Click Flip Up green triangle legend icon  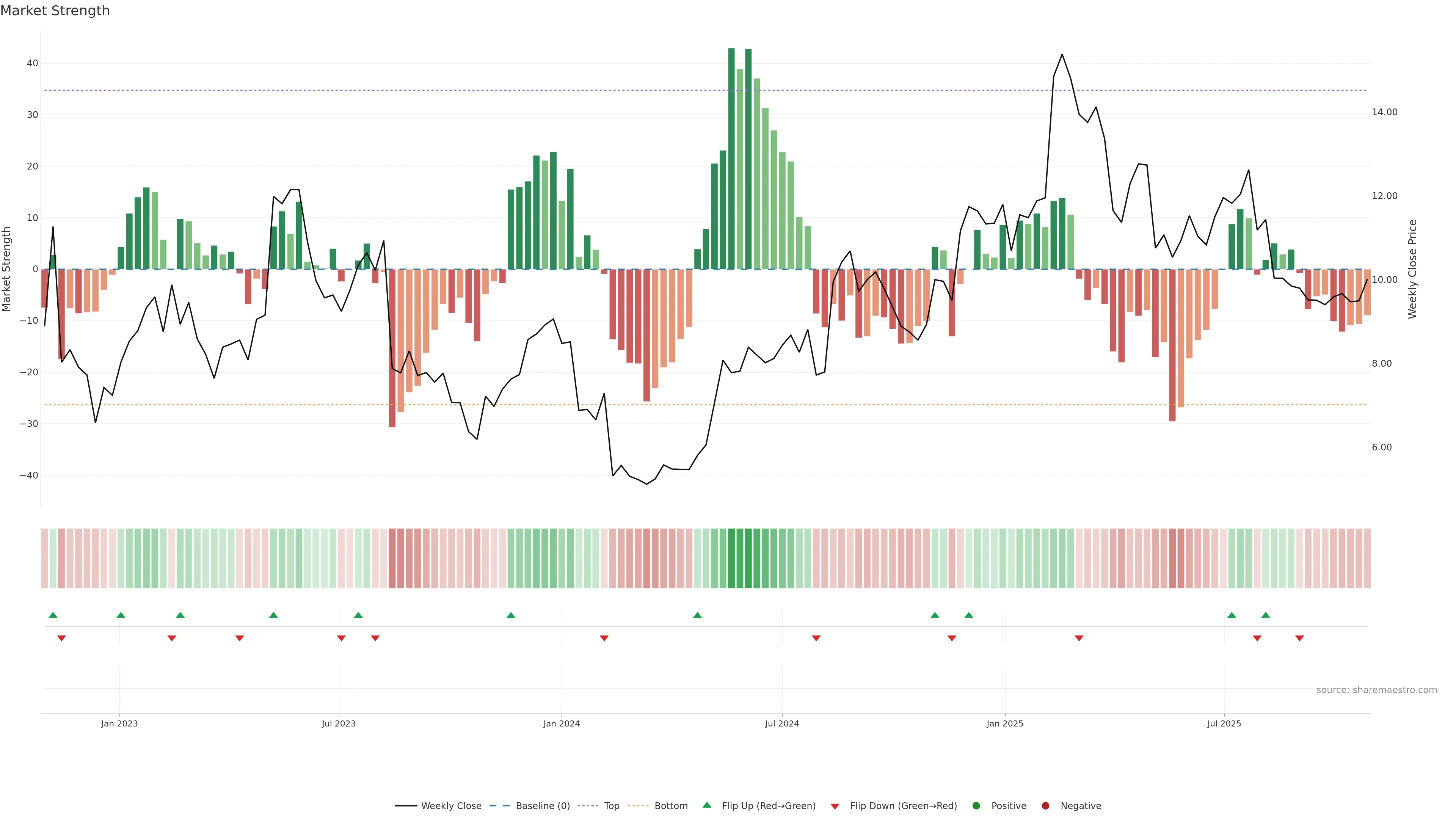click(x=706, y=805)
